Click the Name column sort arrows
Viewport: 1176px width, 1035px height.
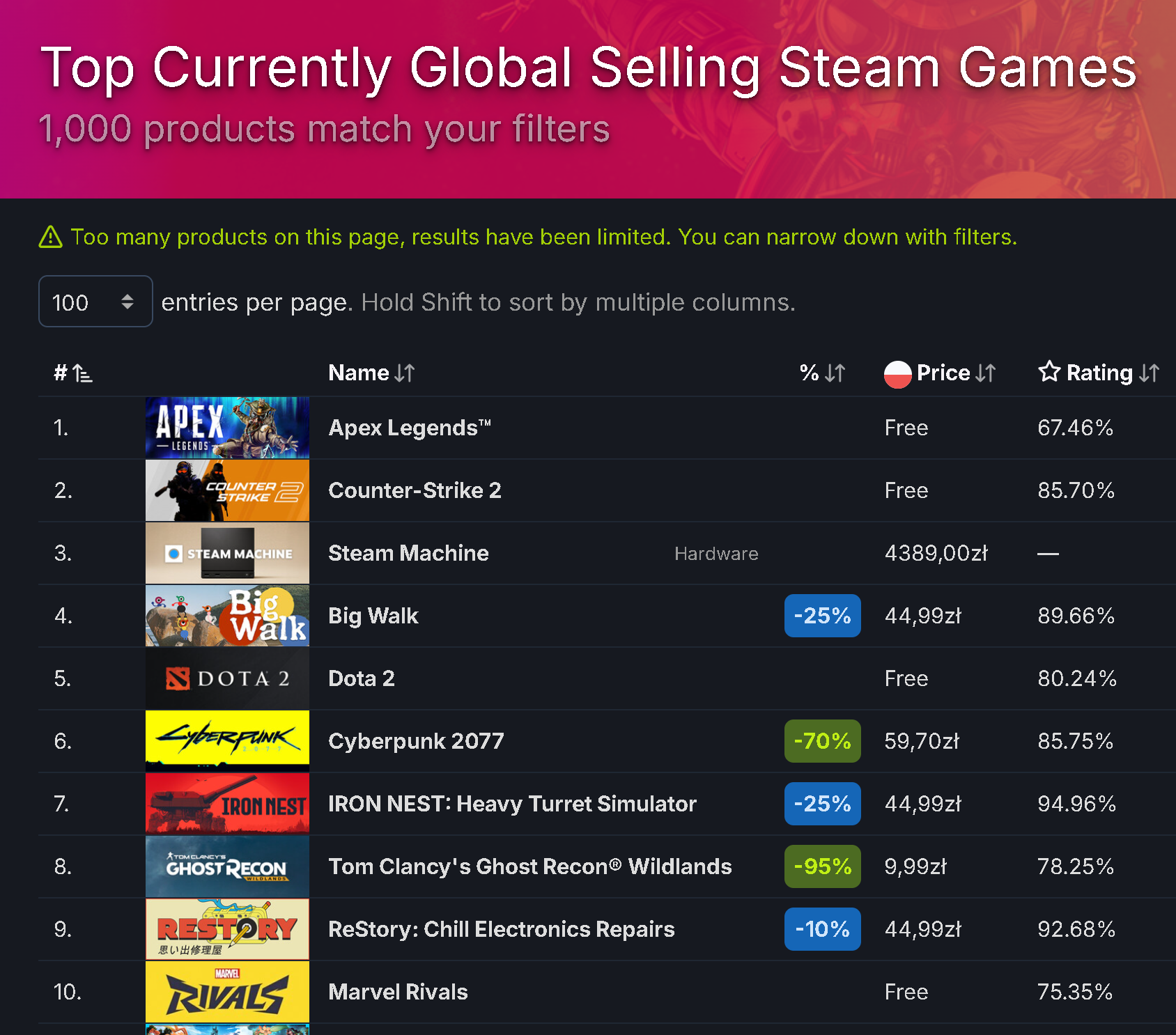pyautogui.click(x=404, y=373)
